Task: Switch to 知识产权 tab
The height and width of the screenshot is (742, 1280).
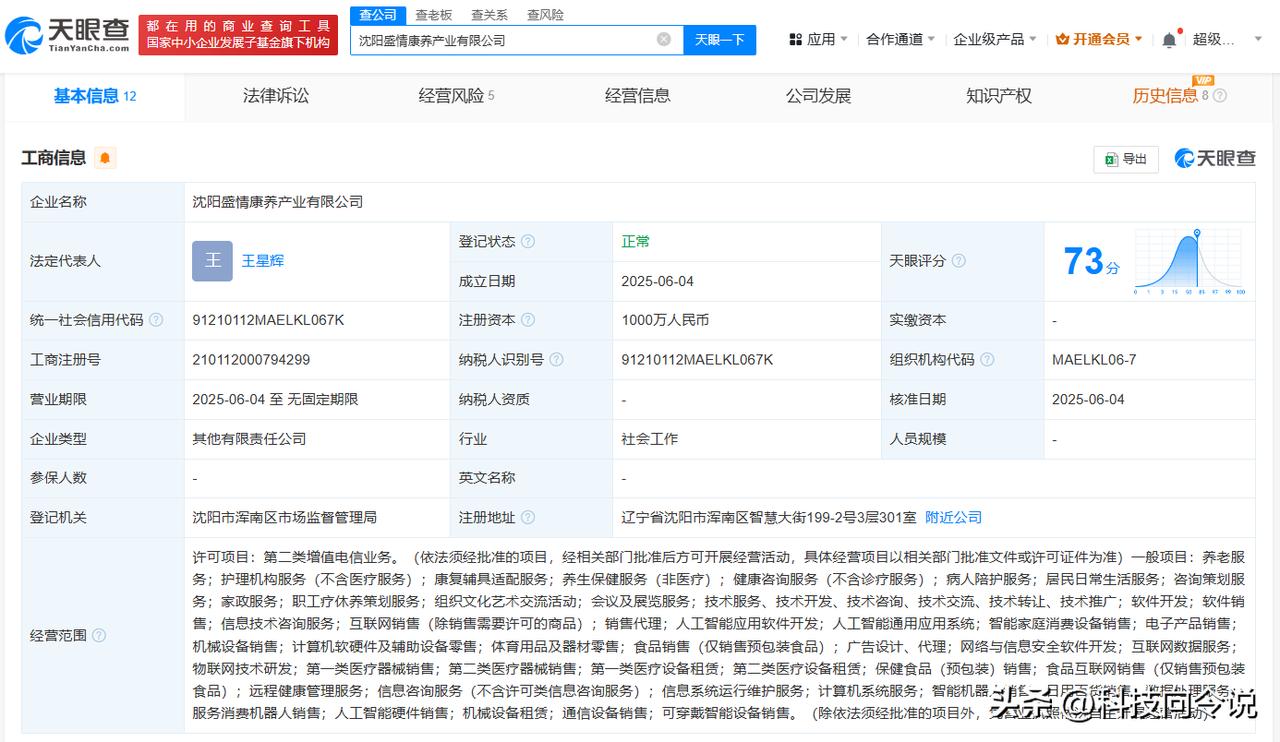Action: pos(998,96)
